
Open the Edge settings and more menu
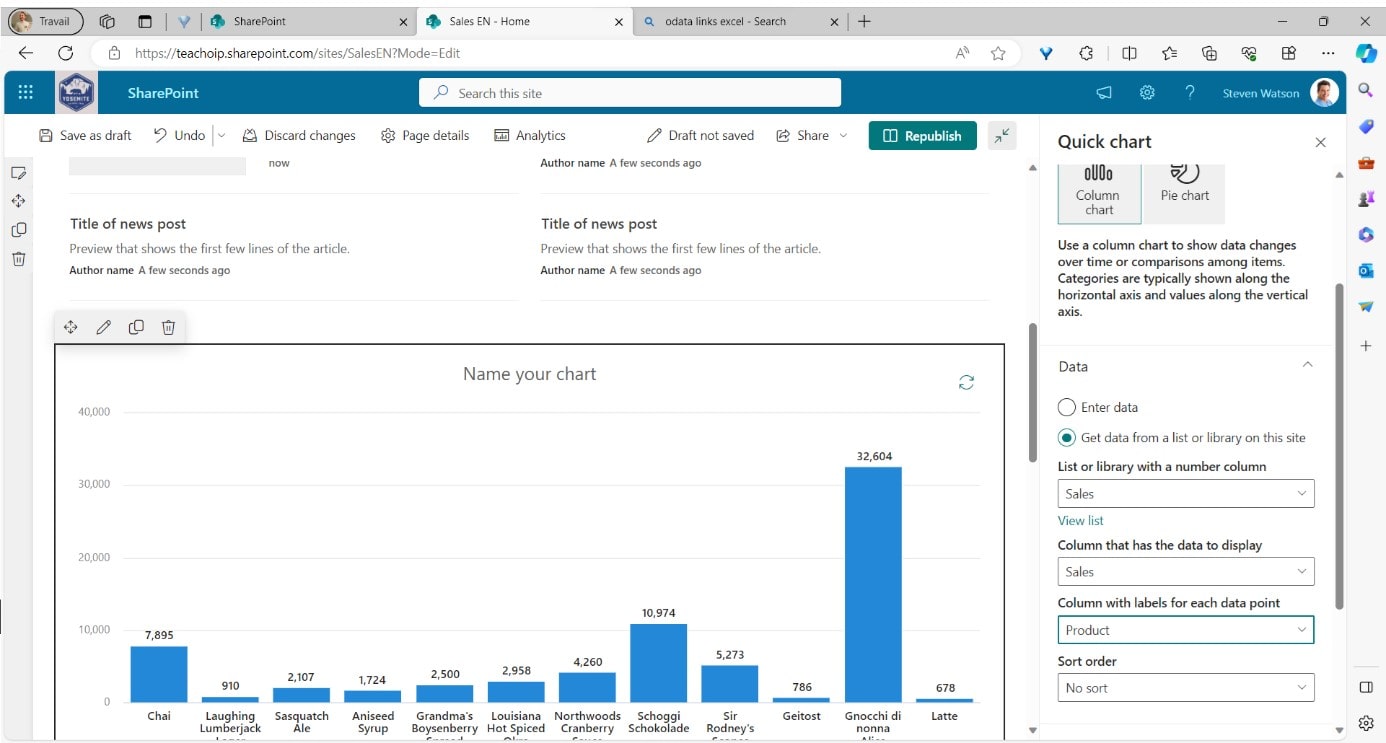pyautogui.click(x=1328, y=53)
